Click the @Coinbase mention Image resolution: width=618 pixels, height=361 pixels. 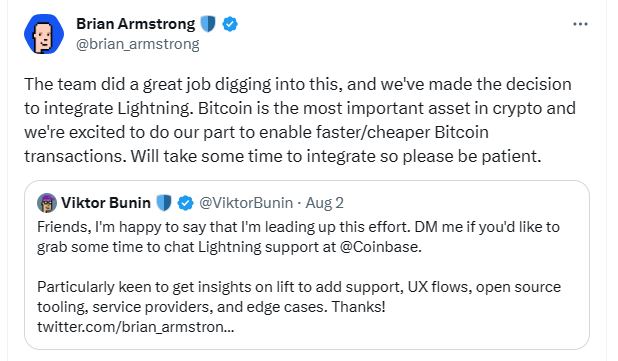[380, 247]
